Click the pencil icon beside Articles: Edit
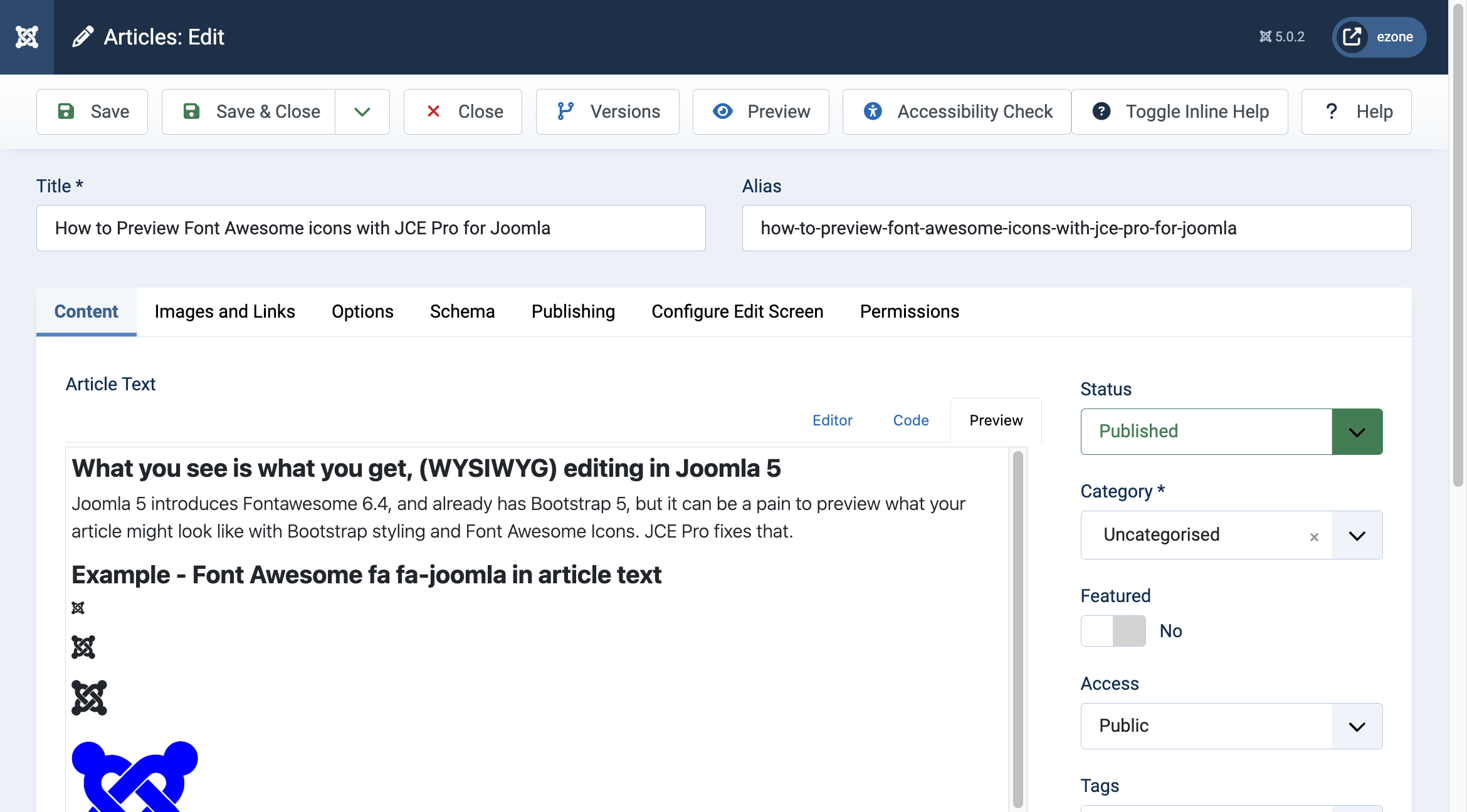Screen dimensions: 1467x812 (x=83, y=36)
